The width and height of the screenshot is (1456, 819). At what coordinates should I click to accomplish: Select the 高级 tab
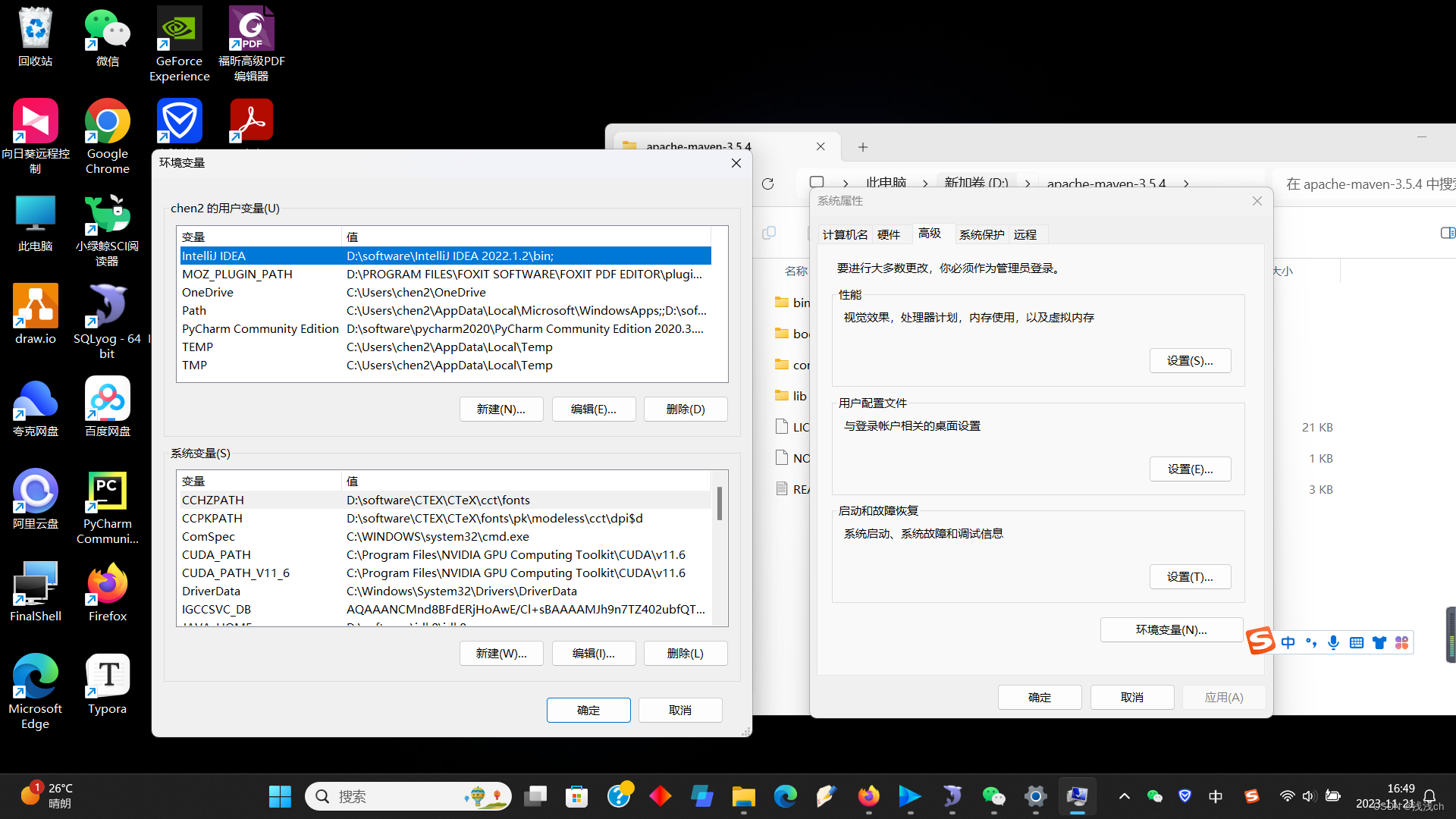click(930, 234)
